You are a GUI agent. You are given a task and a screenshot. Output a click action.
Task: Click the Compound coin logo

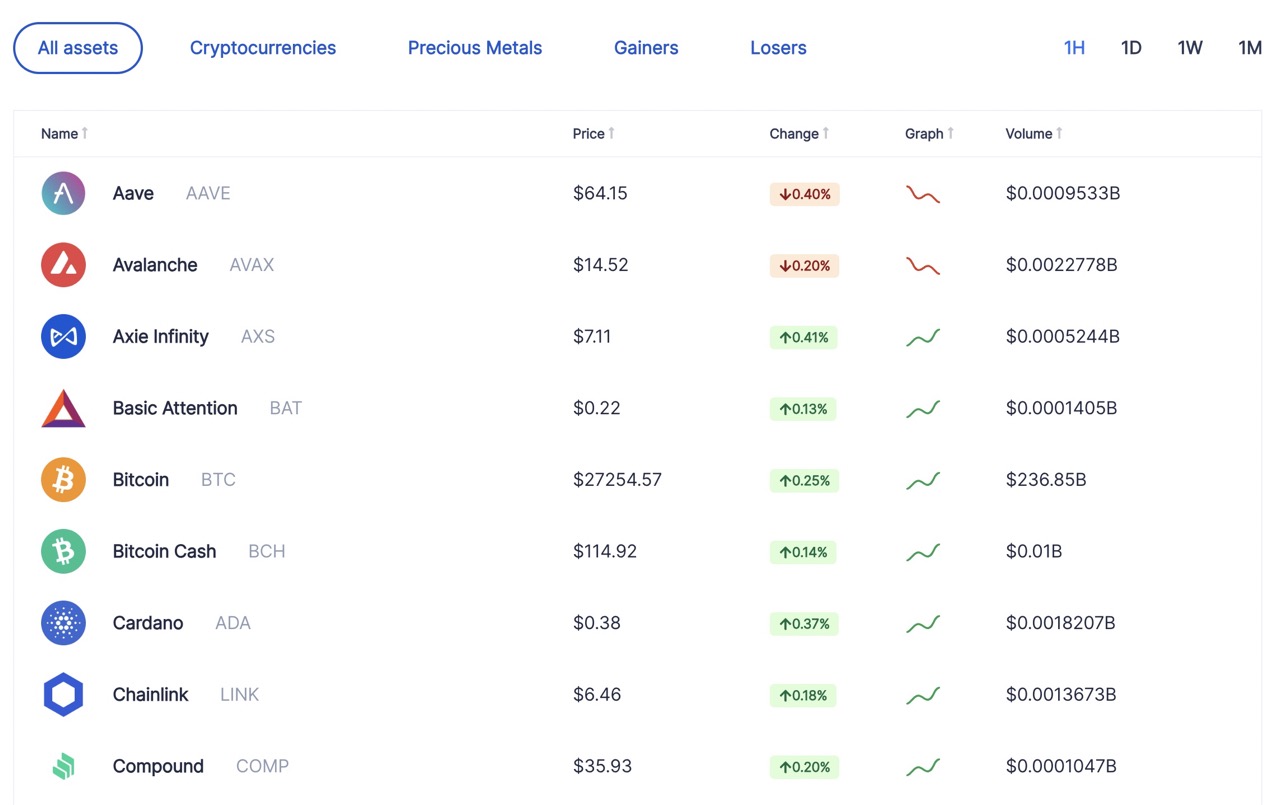point(63,767)
